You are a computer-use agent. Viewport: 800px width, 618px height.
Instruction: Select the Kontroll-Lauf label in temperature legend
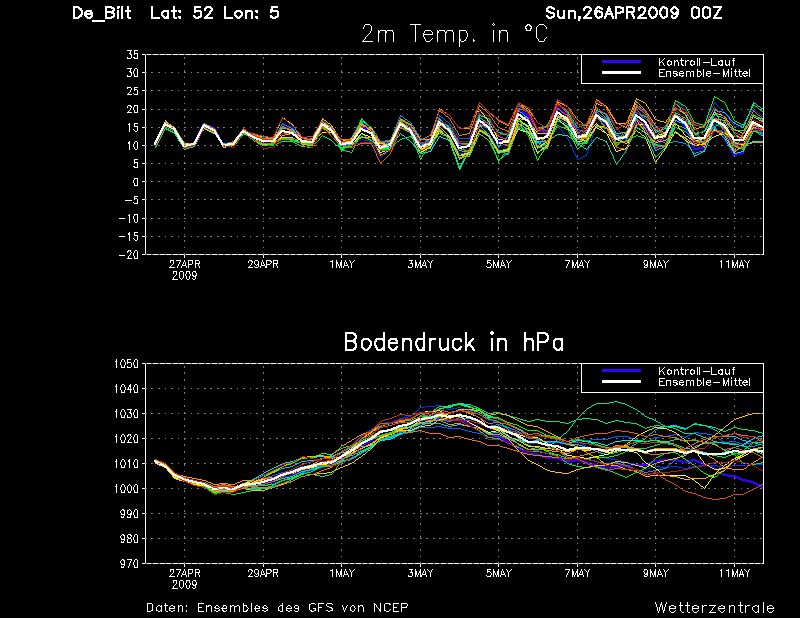[696, 62]
